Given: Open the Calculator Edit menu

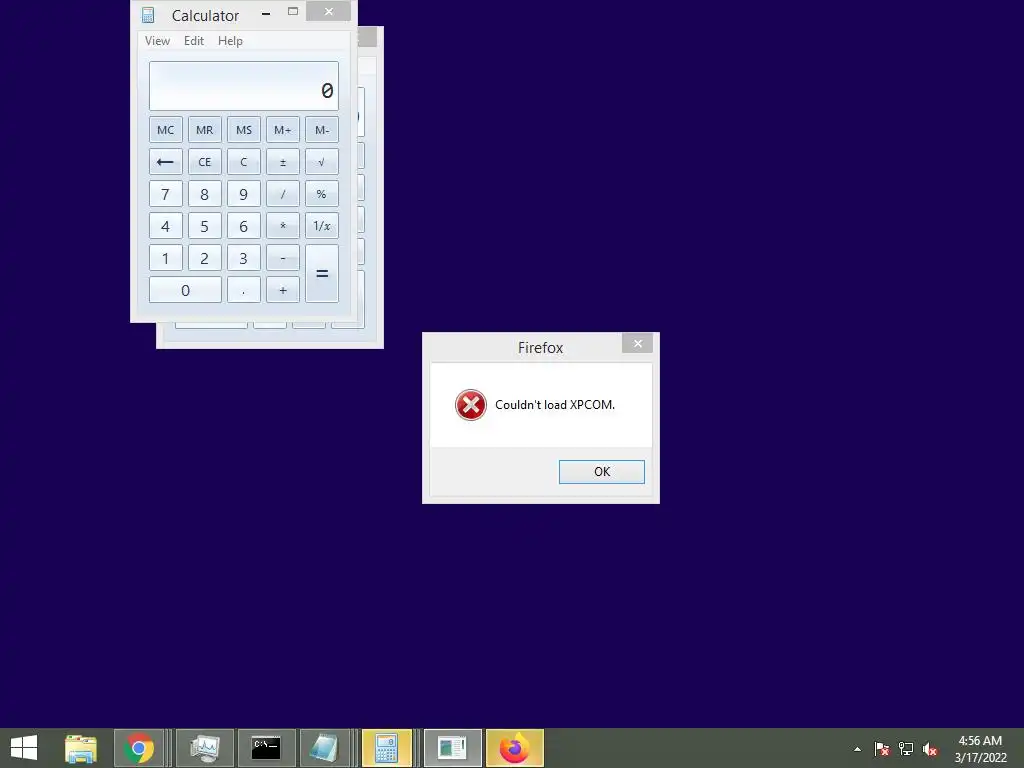Looking at the screenshot, I should coord(194,40).
